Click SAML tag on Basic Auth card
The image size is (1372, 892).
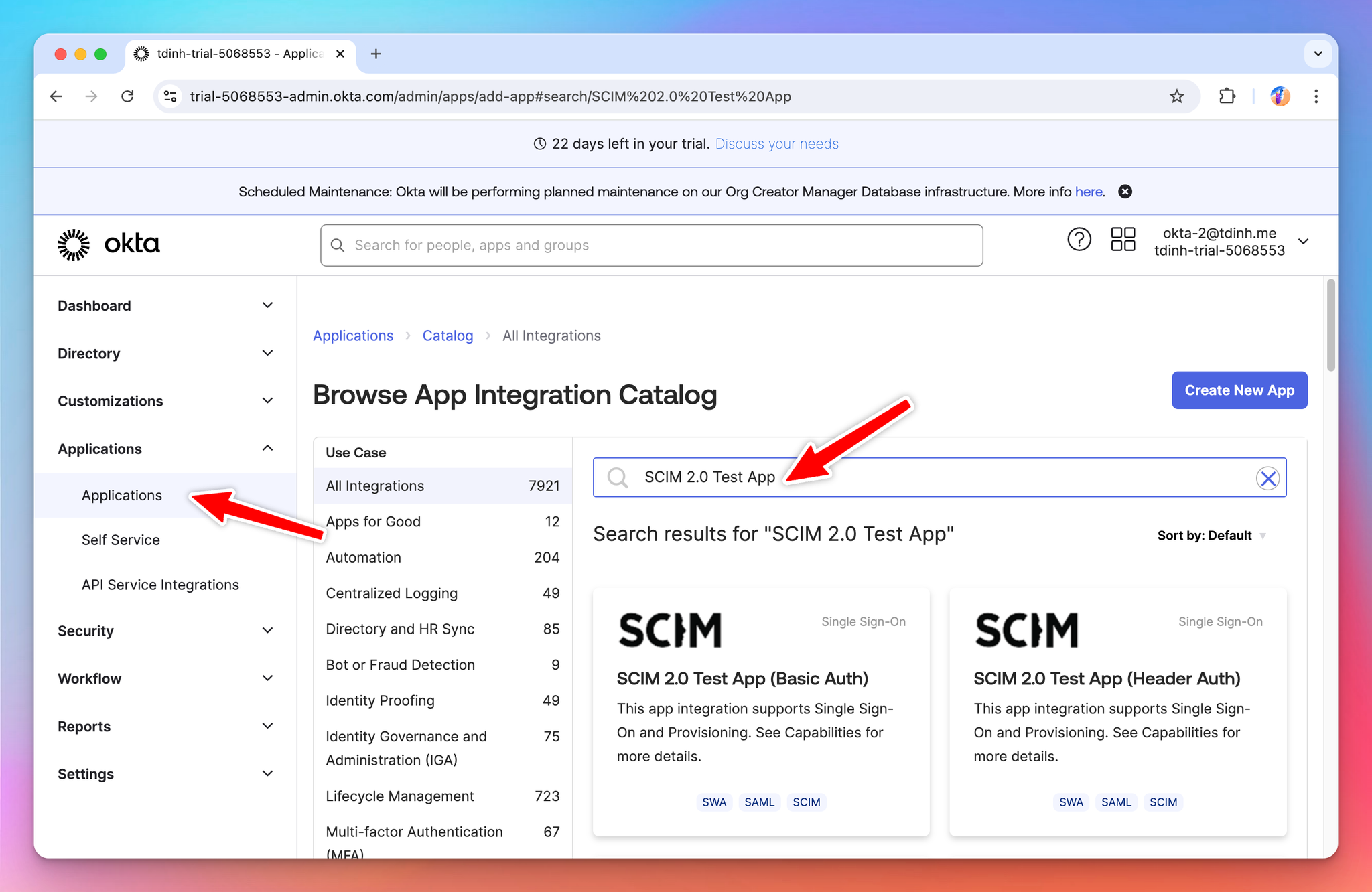759,802
